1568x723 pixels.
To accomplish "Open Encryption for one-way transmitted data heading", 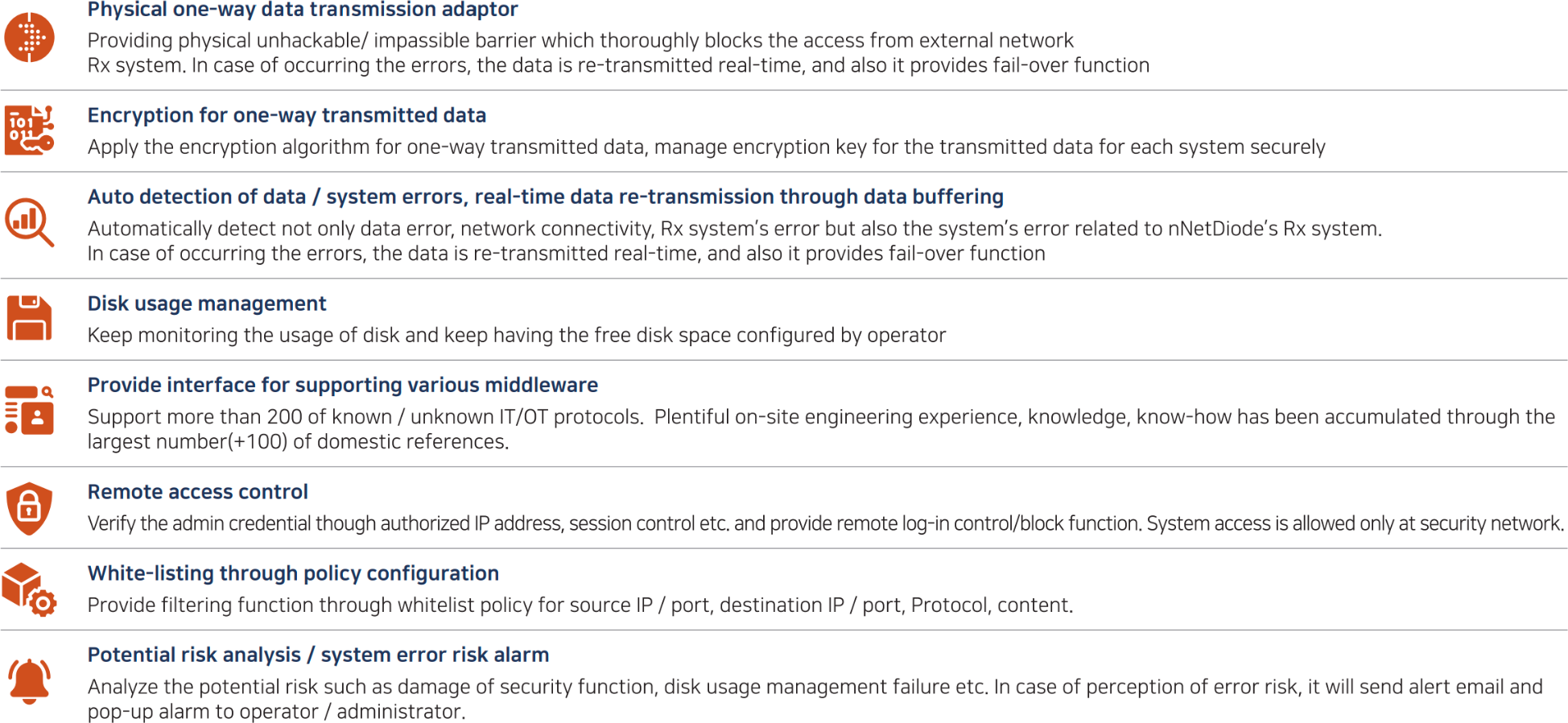I will tap(287, 115).
